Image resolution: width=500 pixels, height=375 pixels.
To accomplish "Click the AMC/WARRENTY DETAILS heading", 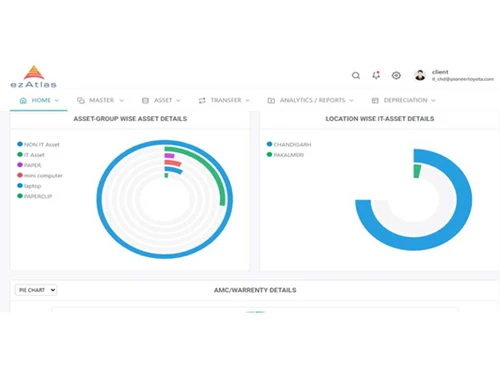I will [255, 290].
